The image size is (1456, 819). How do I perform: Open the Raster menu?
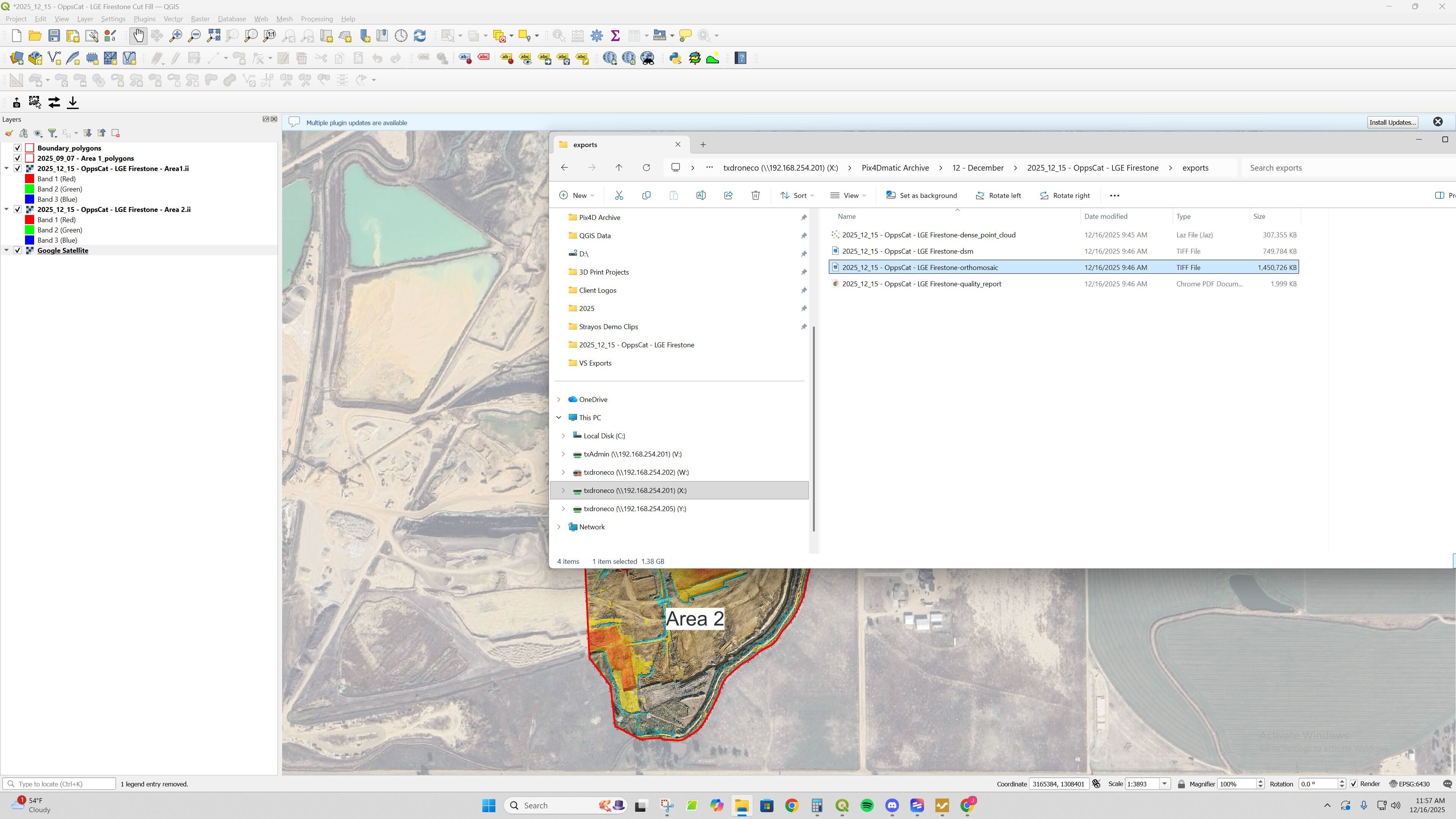[x=200, y=19]
